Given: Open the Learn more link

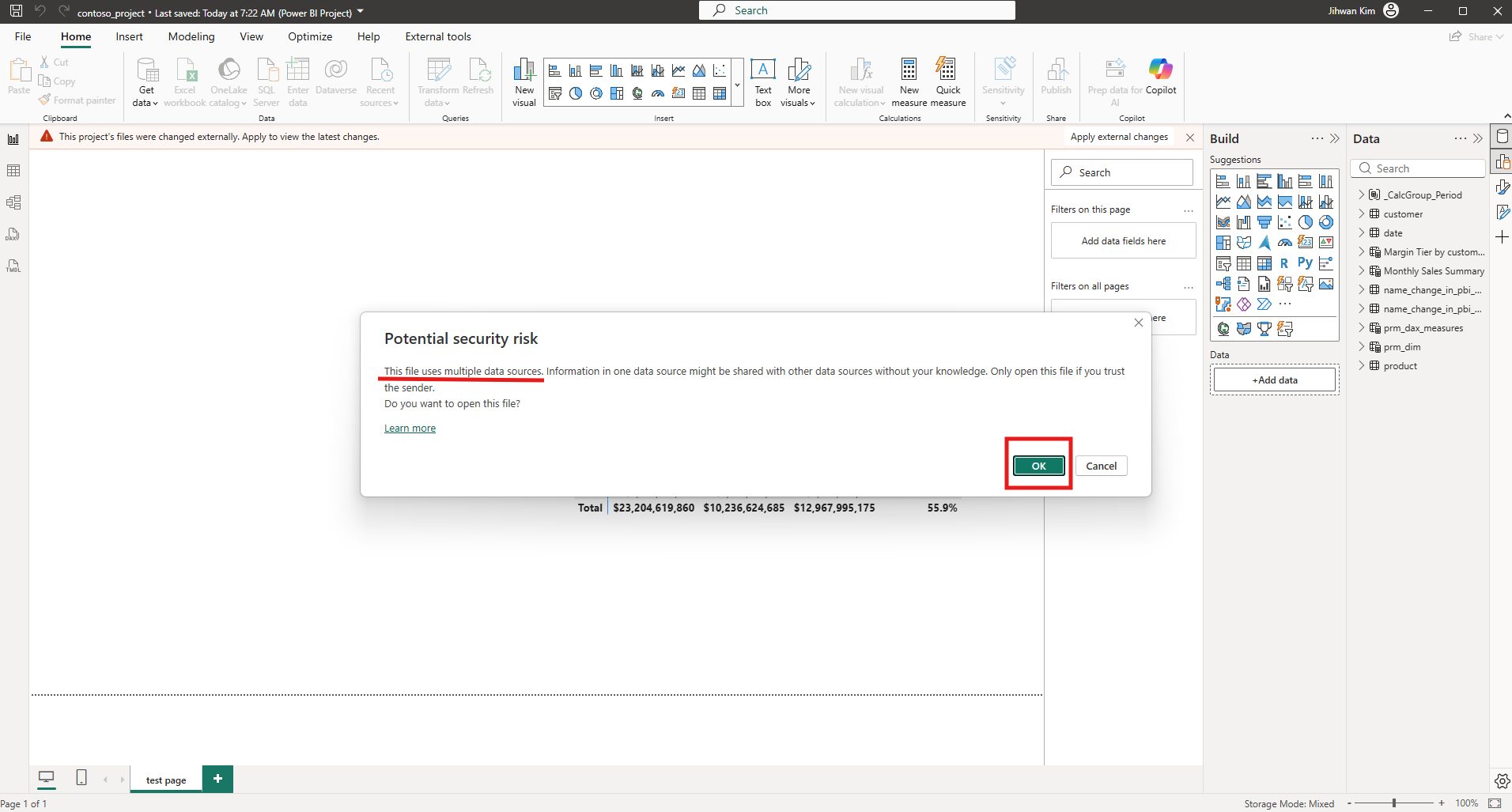Looking at the screenshot, I should coord(410,429).
